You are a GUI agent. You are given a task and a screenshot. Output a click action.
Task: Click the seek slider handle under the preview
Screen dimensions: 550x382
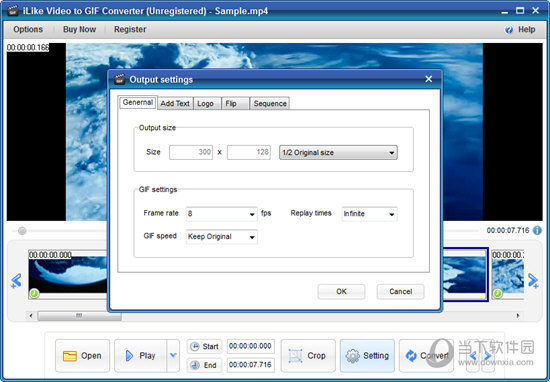[x=22, y=231]
